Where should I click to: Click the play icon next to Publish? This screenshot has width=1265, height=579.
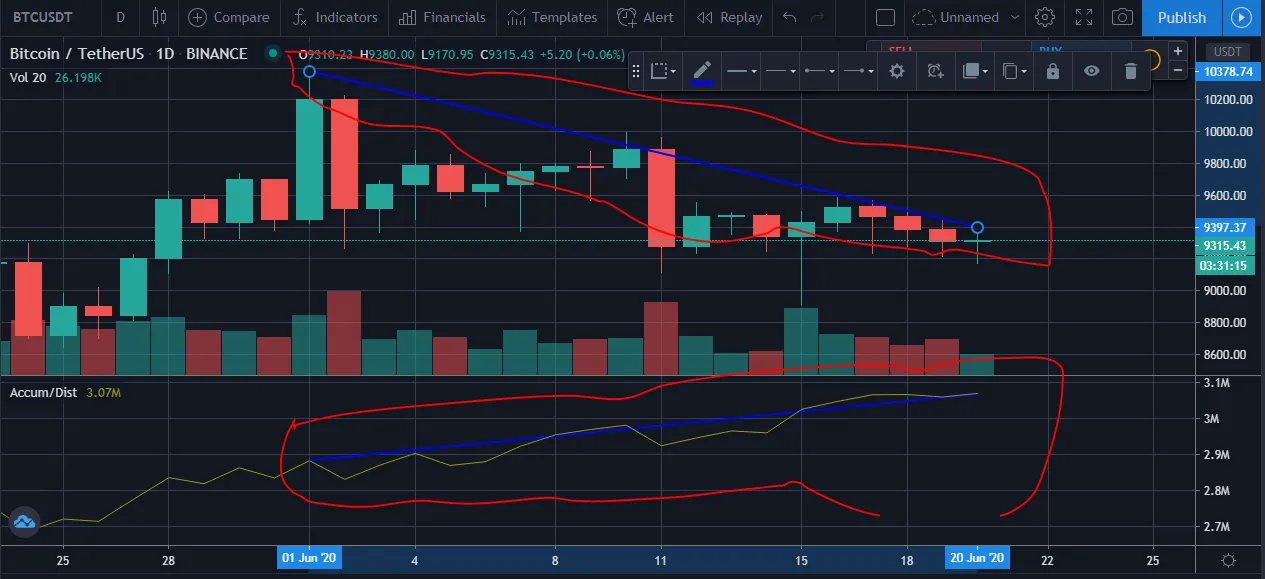point(1241,17)
